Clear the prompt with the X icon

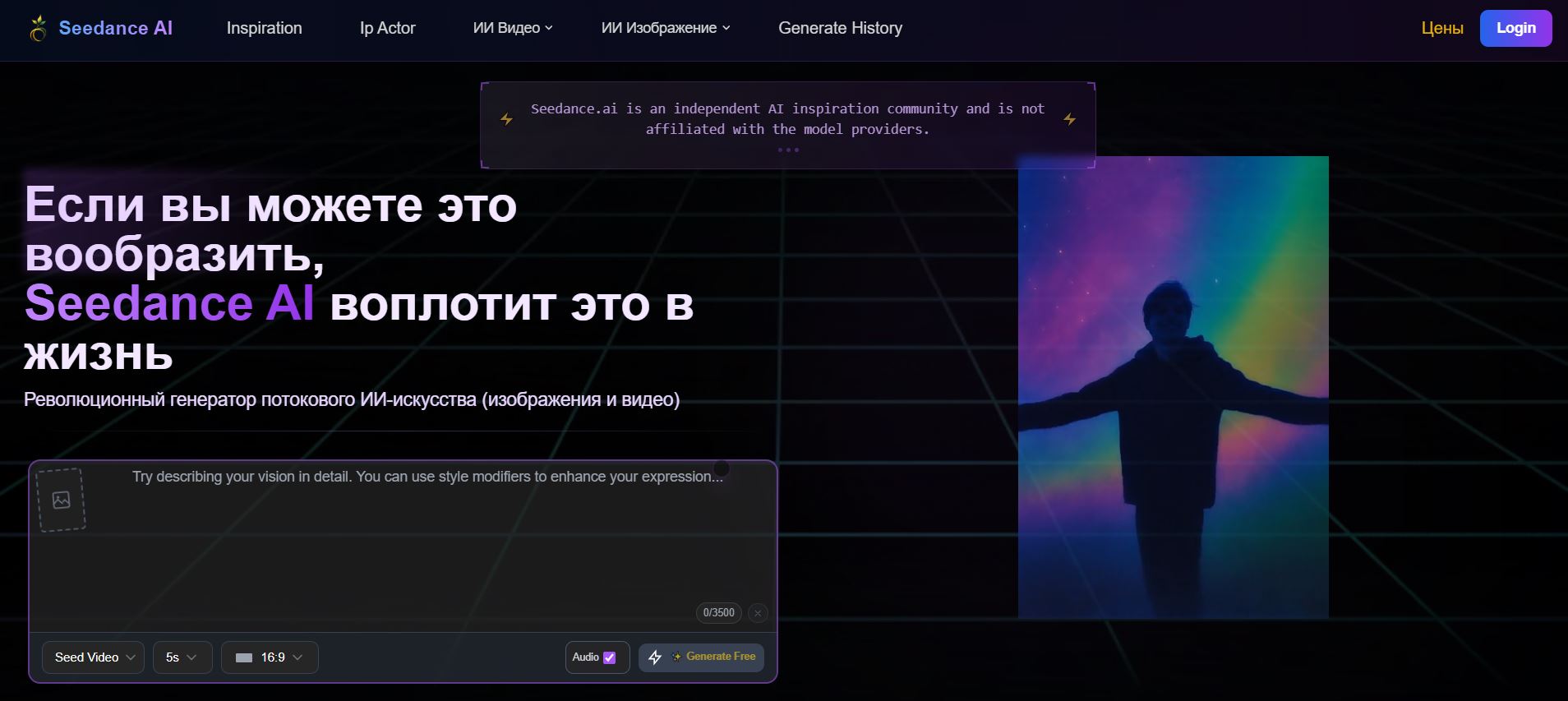(758, 613)
